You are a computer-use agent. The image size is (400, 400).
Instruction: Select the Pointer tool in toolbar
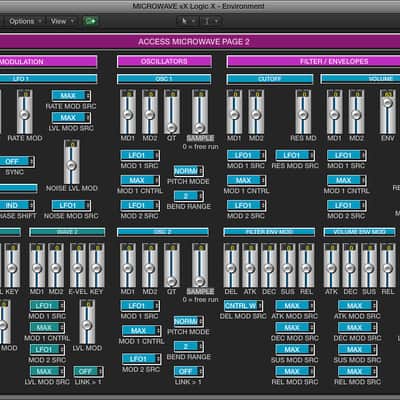pyautogui.click(x=187, y=21)
